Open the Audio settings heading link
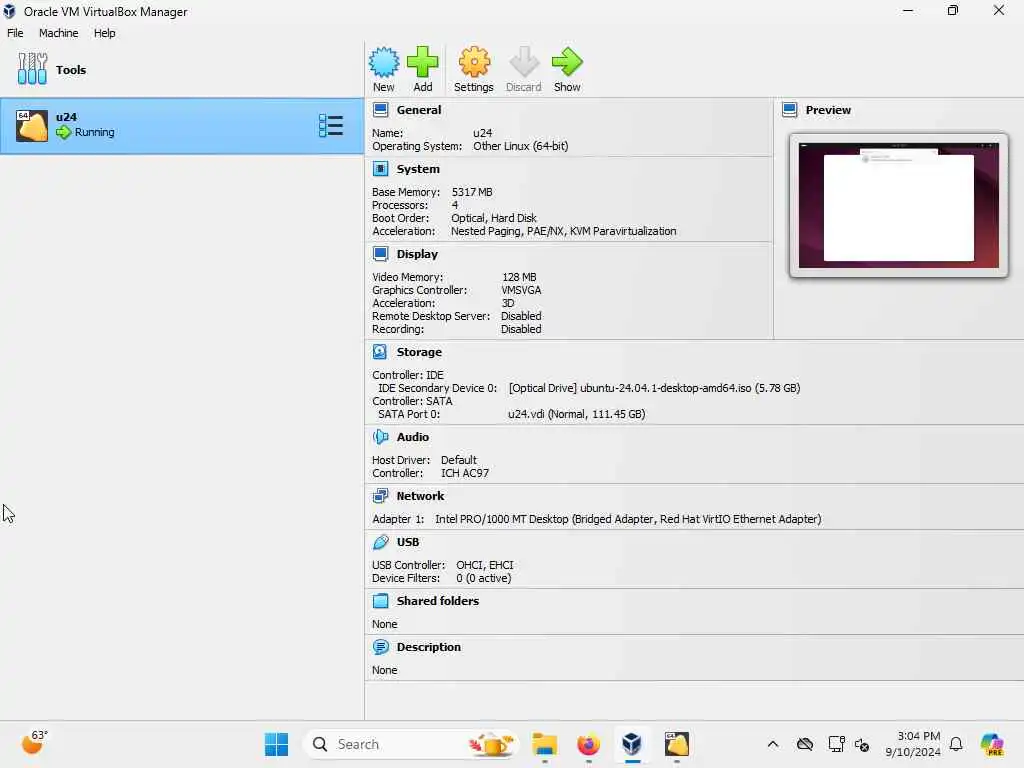The image size is (1024, 768). point(413,437)
